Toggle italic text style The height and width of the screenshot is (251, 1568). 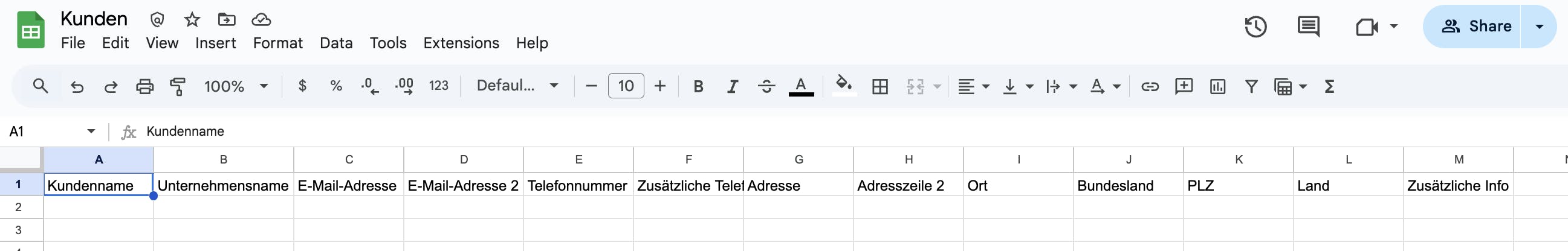[732, 86]
